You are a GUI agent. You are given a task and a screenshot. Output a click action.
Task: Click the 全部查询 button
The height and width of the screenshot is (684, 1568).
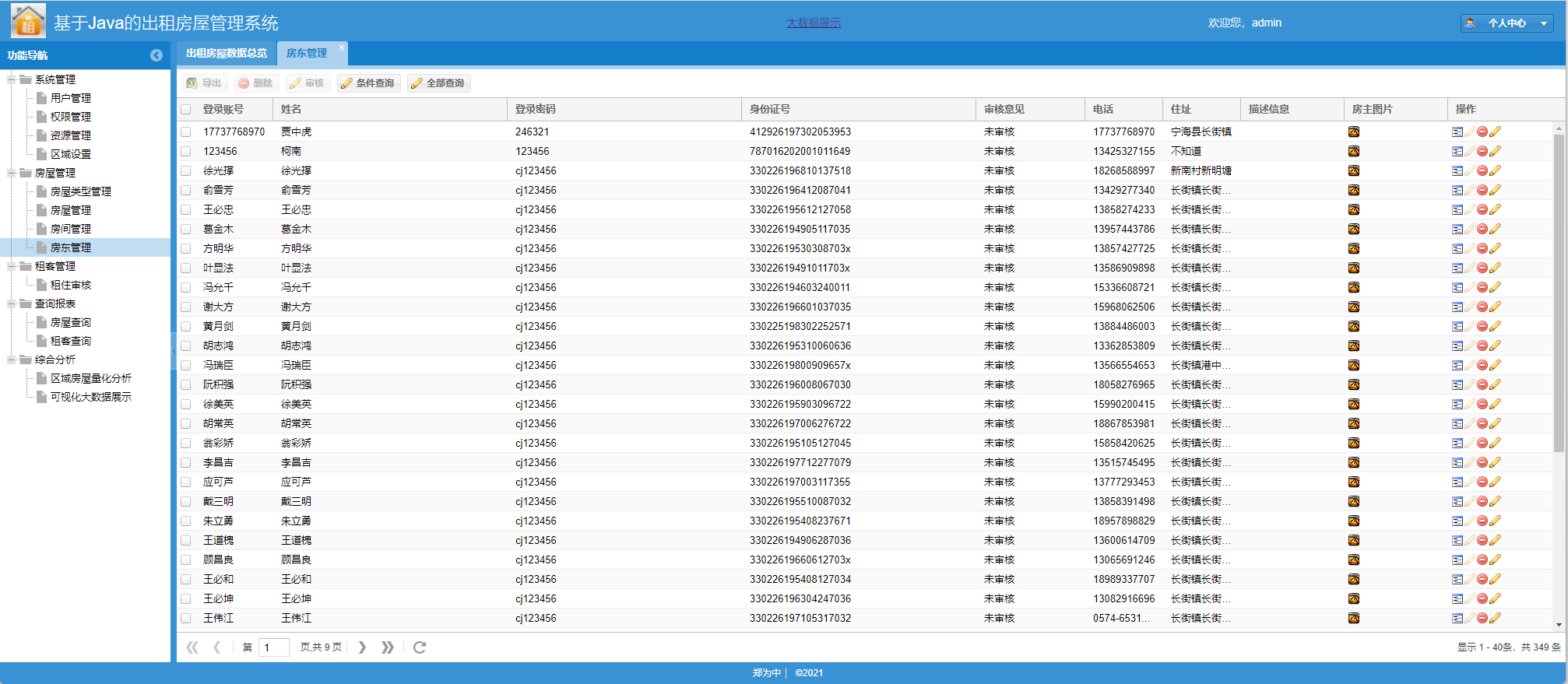[438, 83]
